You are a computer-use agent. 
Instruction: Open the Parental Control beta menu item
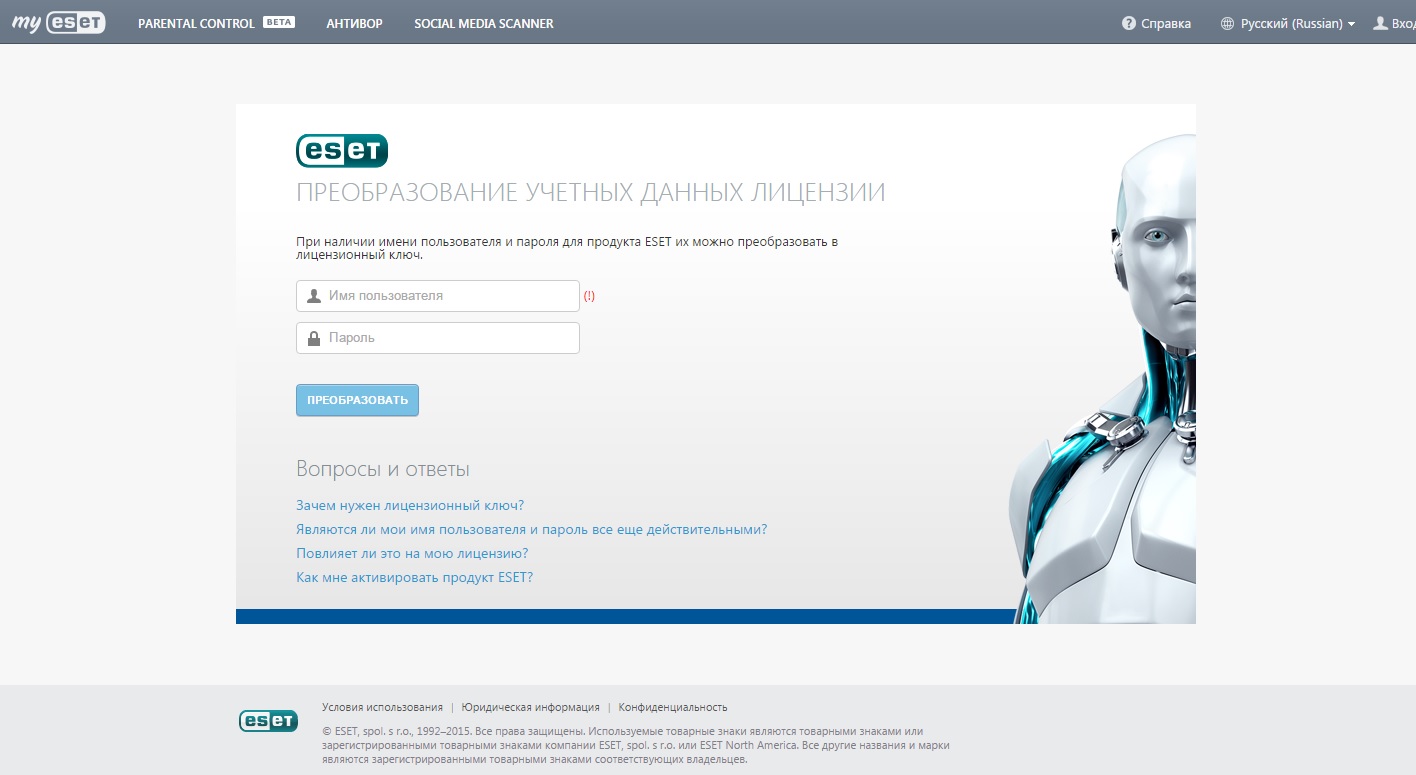[x=216, y=23]
